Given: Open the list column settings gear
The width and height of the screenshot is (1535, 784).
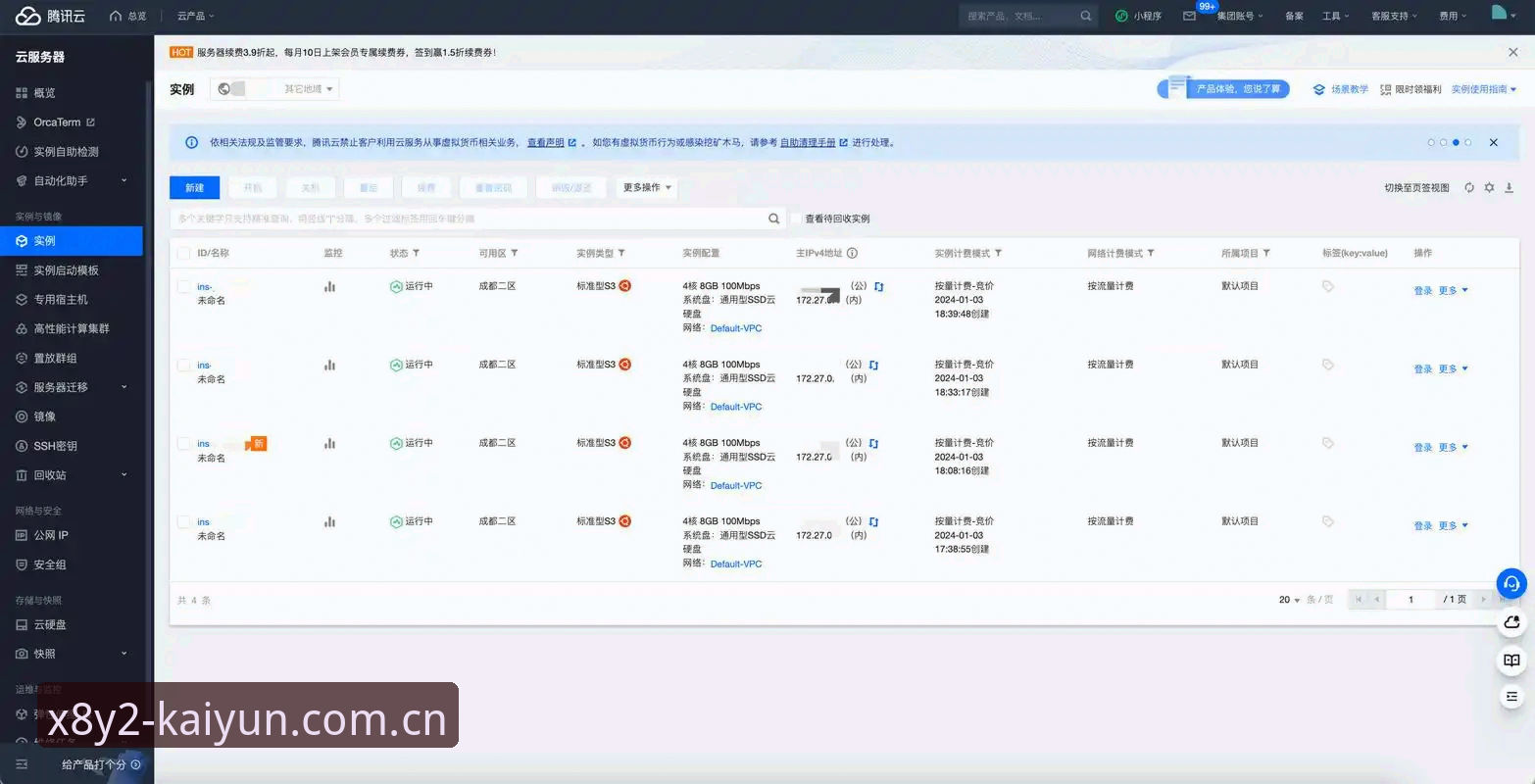Looking at the screenshot, I should pos(1489,187).
